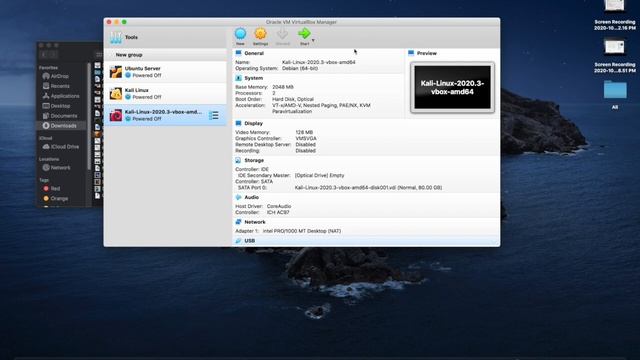Open the Network section header
Image resolution: width=640 pixels, height=360 pixels.
click(x=255, y=222)
